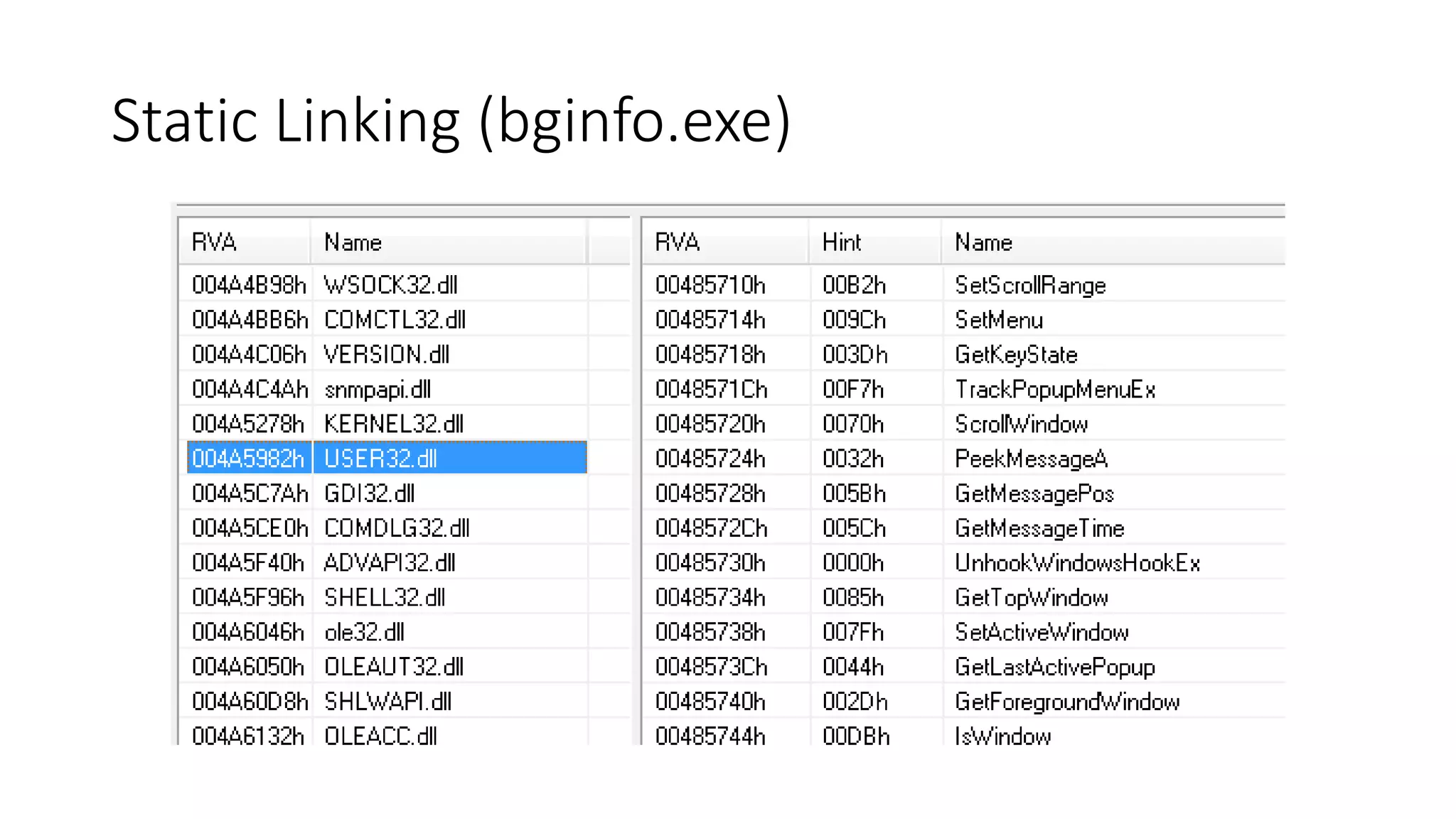Click VERSION.dll in the DLL list
The width and height of the screenshot is (1456, 819).
(387, 355)
